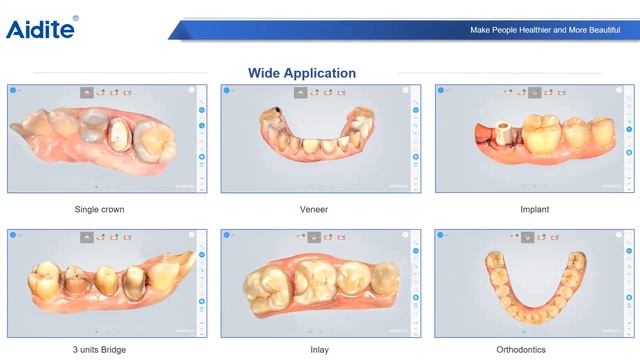Open the Veneer arch scan model
Image resolution: width=640 pixels, height=360 pixels.
pyautogui.click(x=317, y=134)
